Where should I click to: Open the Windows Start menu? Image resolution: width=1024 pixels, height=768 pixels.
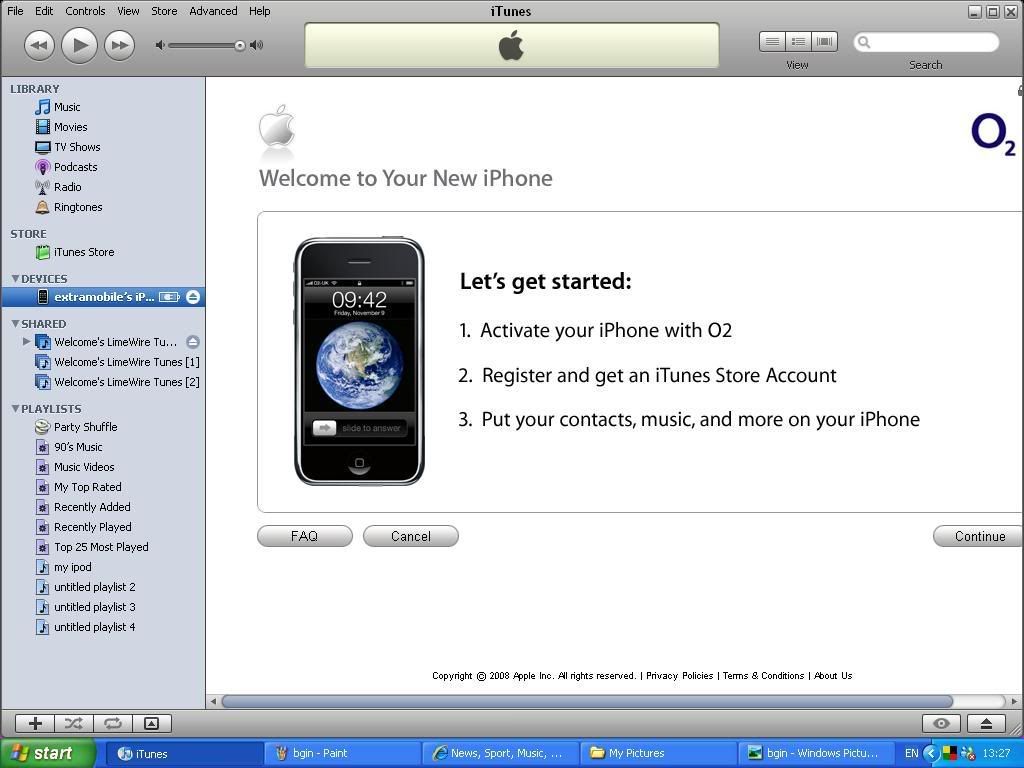[47, 753]
